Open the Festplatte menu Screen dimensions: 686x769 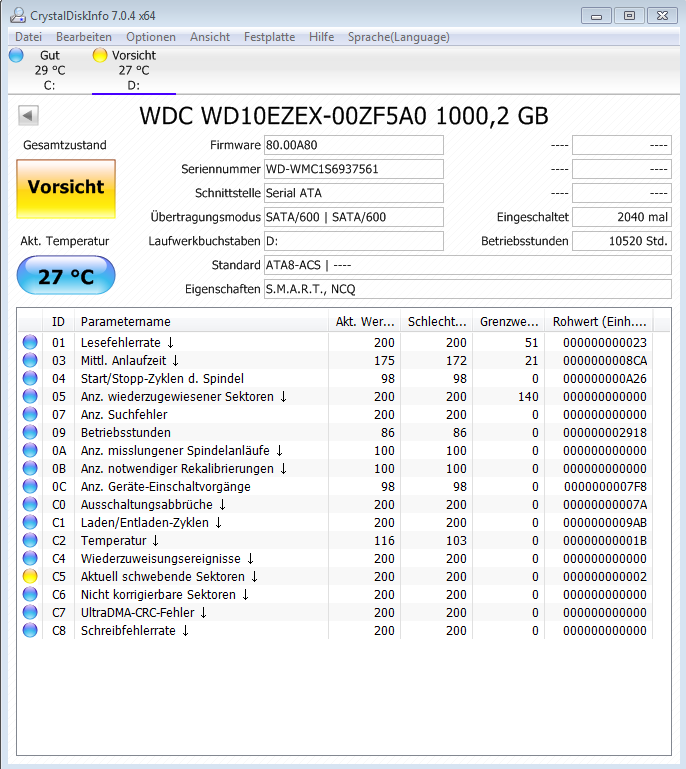269,37
